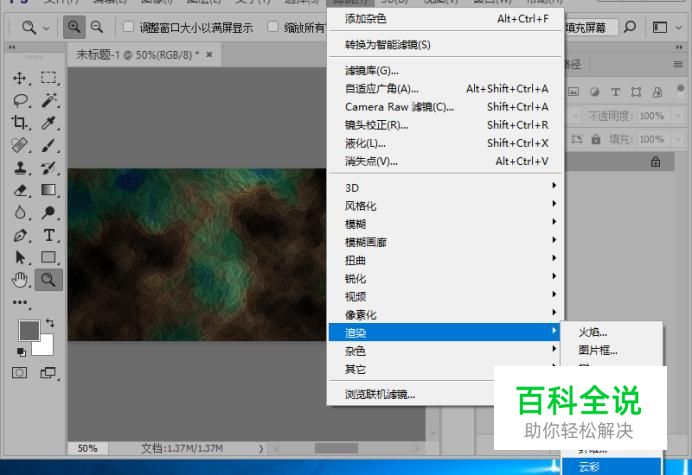692x475 pixels.
Task: Click the swap foreground/background colors arrow
Action: pos(50,323)
